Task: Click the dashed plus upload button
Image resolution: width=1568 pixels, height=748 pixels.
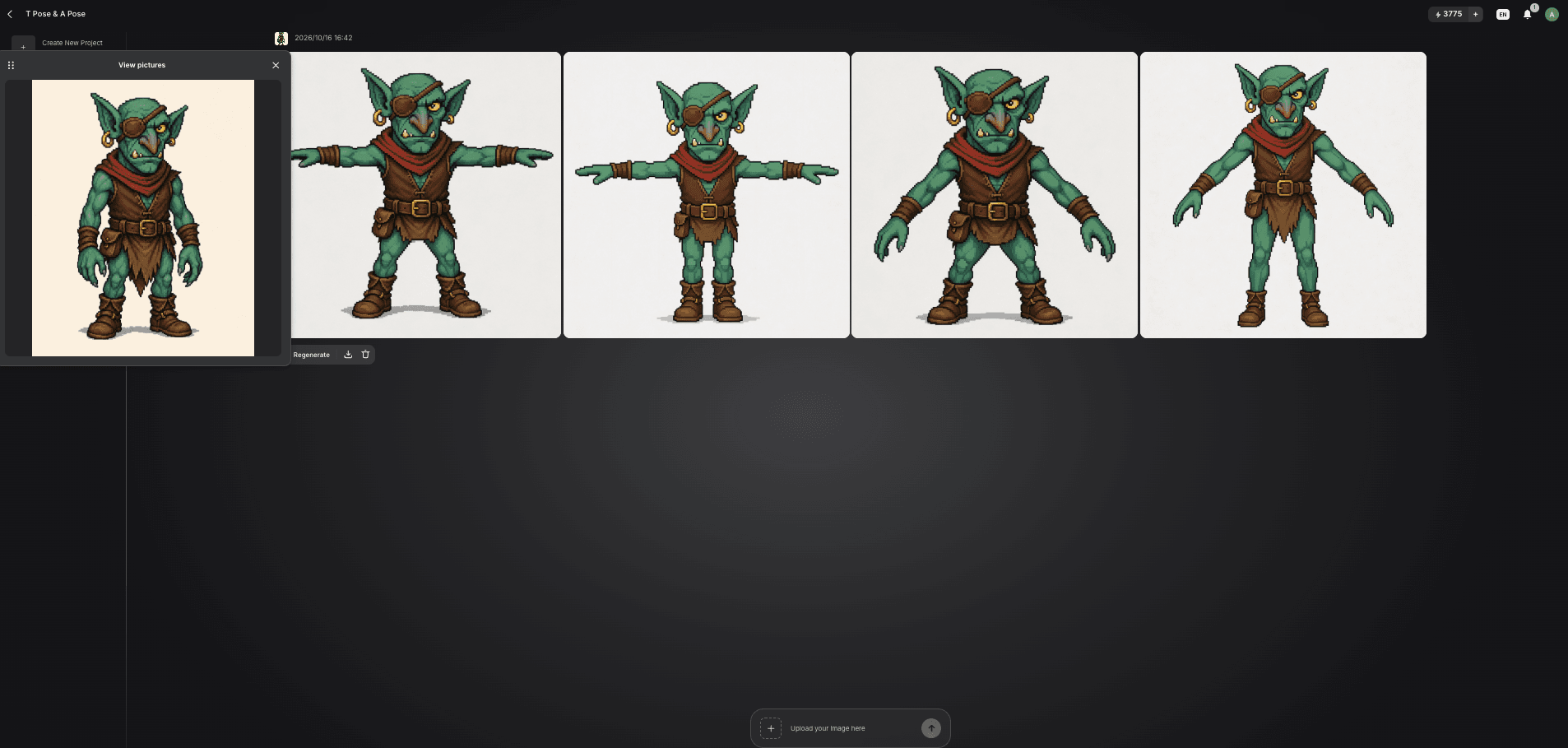Action: pyautogui.click(x=771, y=728)
